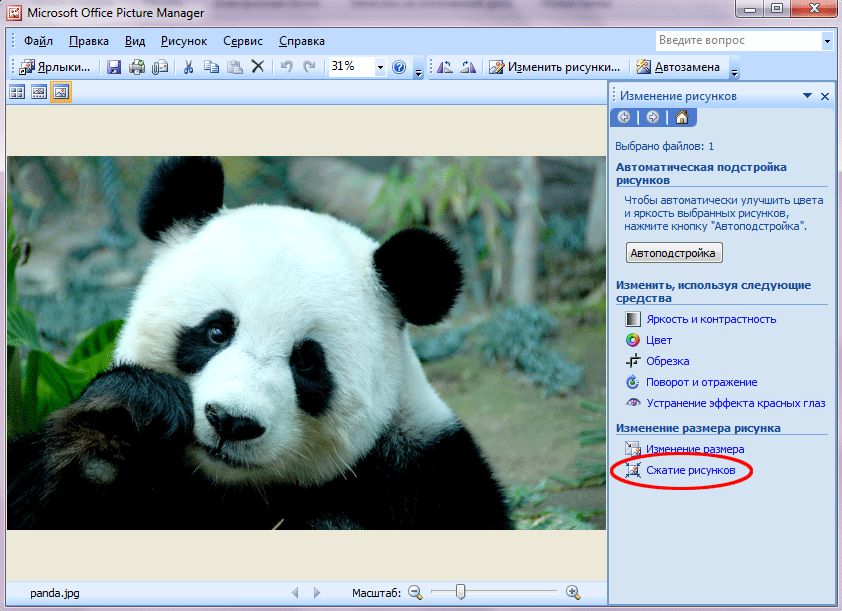Viewport: 842px width, 611px height.
Task: Click the Cut (scissors) toolbar icon
Action: coord(187,67)
